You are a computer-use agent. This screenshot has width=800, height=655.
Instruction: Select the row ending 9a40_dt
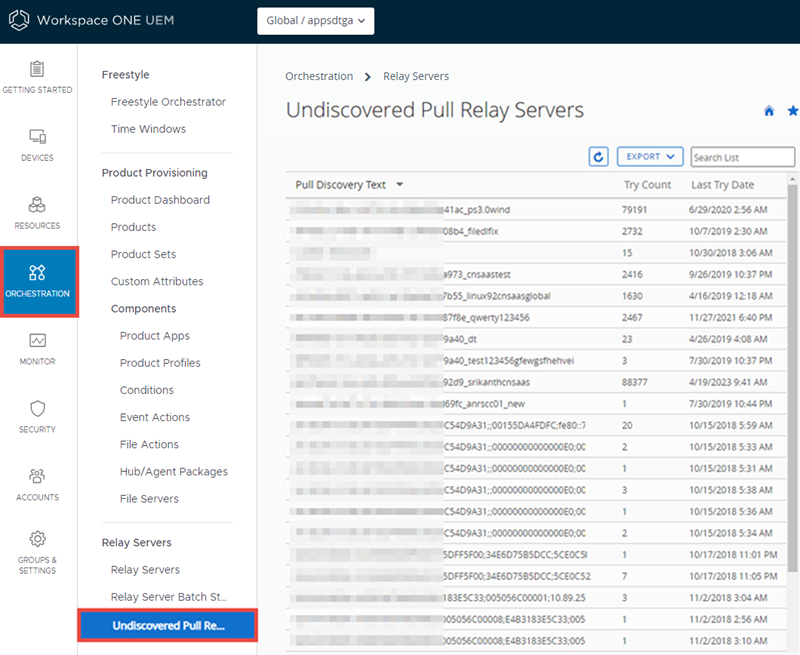536,339
